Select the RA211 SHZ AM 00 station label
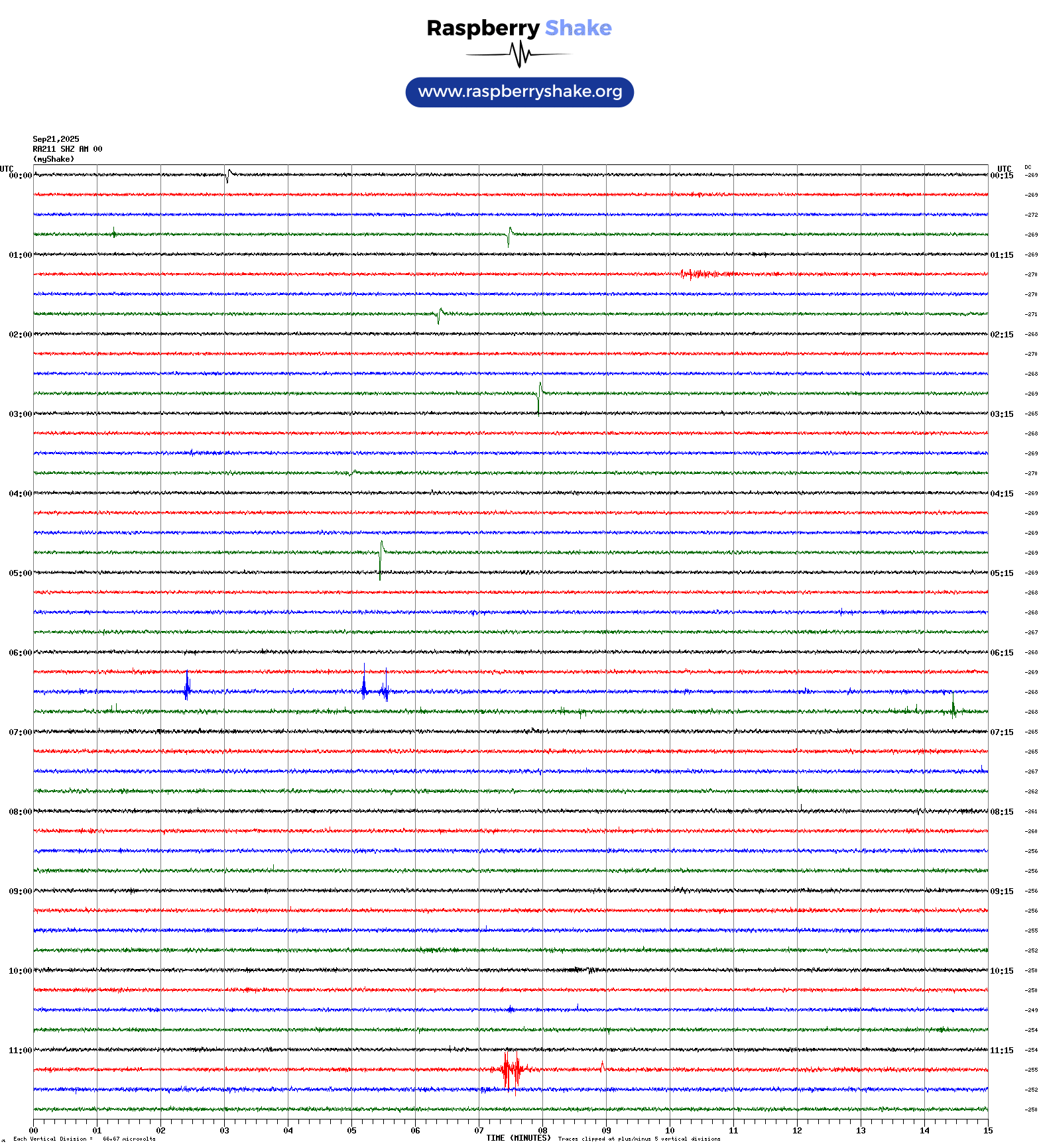 pyautogui.click(x=68, y=149)
